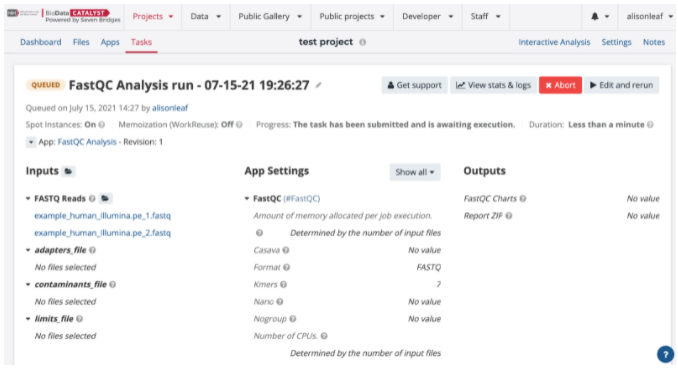Viewport: 678px width, 372px height.
Task: Click the contaminants_file info icon
Action: tap(112, 284)
